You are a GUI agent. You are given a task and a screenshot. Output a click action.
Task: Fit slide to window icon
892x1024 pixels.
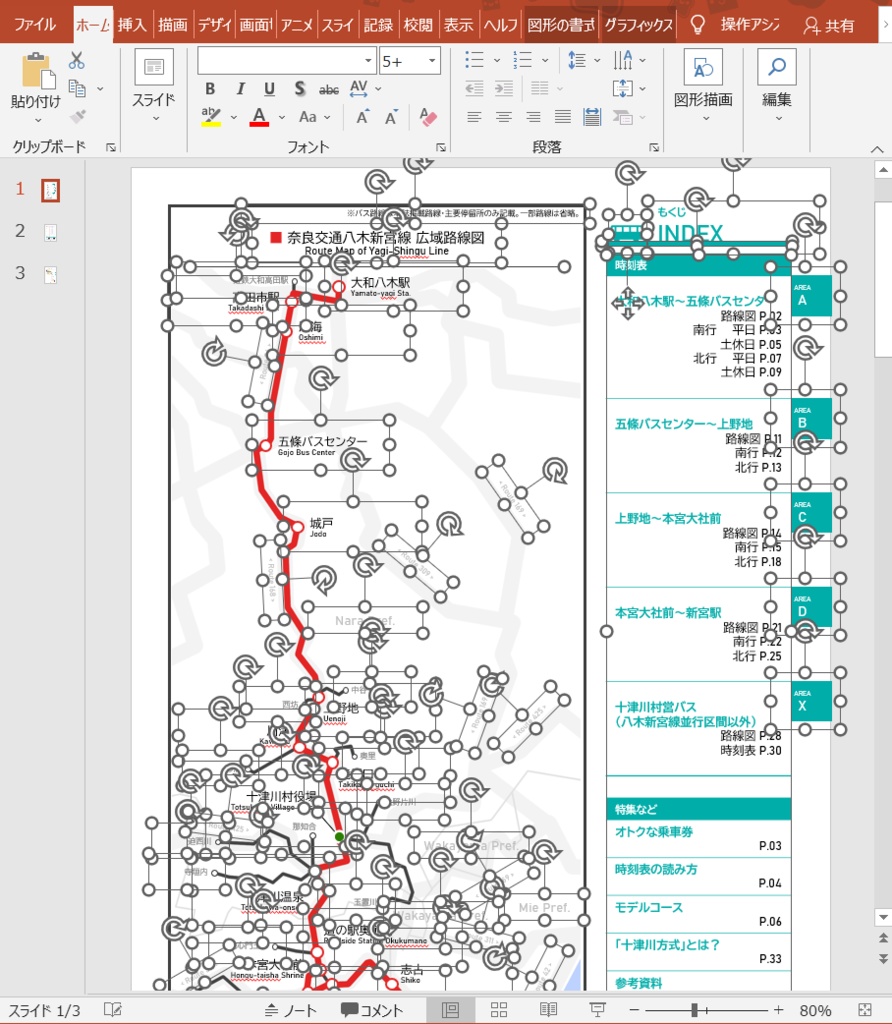click(865, 1010)
